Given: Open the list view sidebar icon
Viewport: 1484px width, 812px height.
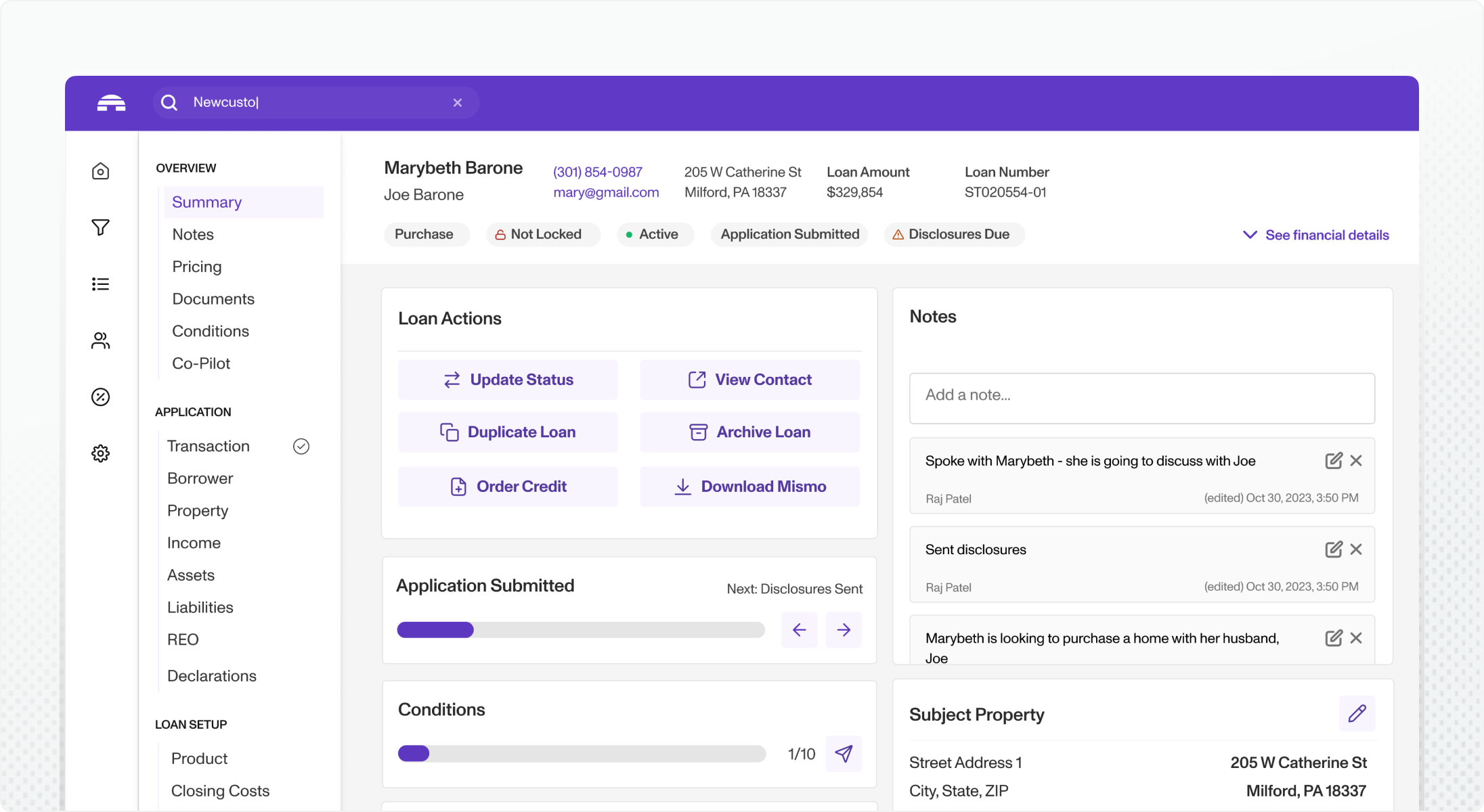Looking at the screenshot, I should [100, 284].
